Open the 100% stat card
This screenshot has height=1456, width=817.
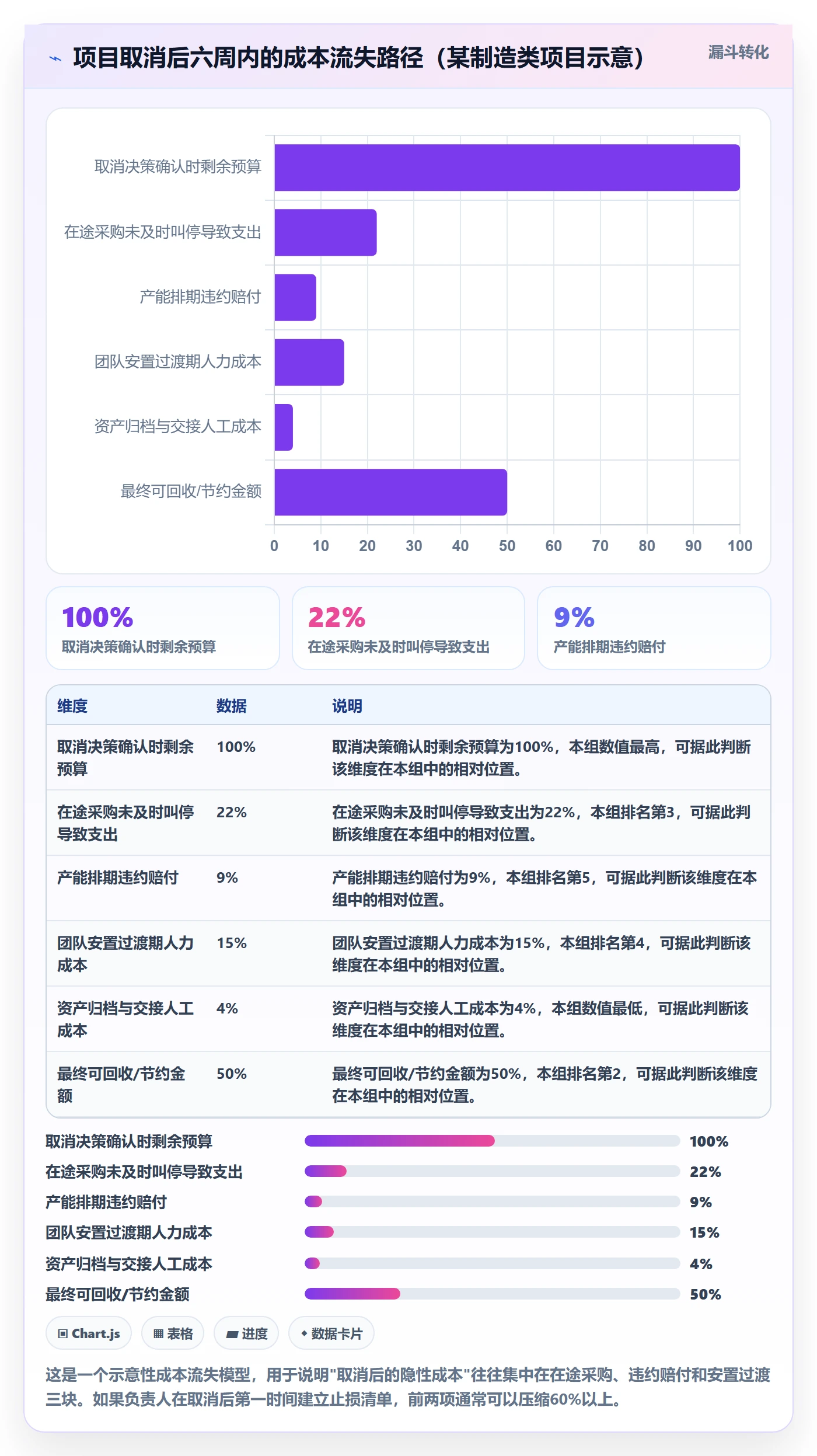pos(163,628)
